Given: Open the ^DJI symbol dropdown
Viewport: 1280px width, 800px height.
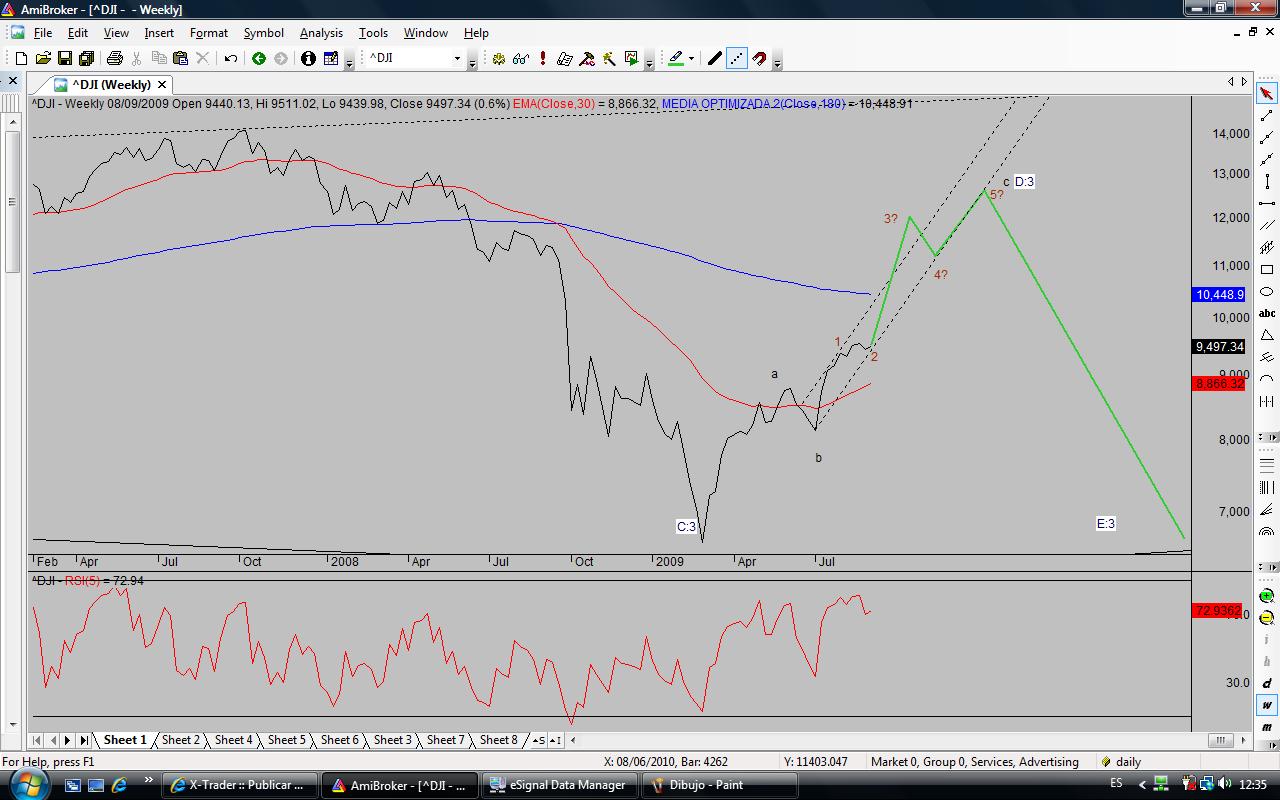Looking at the screenshot, I should pos(457,59).
